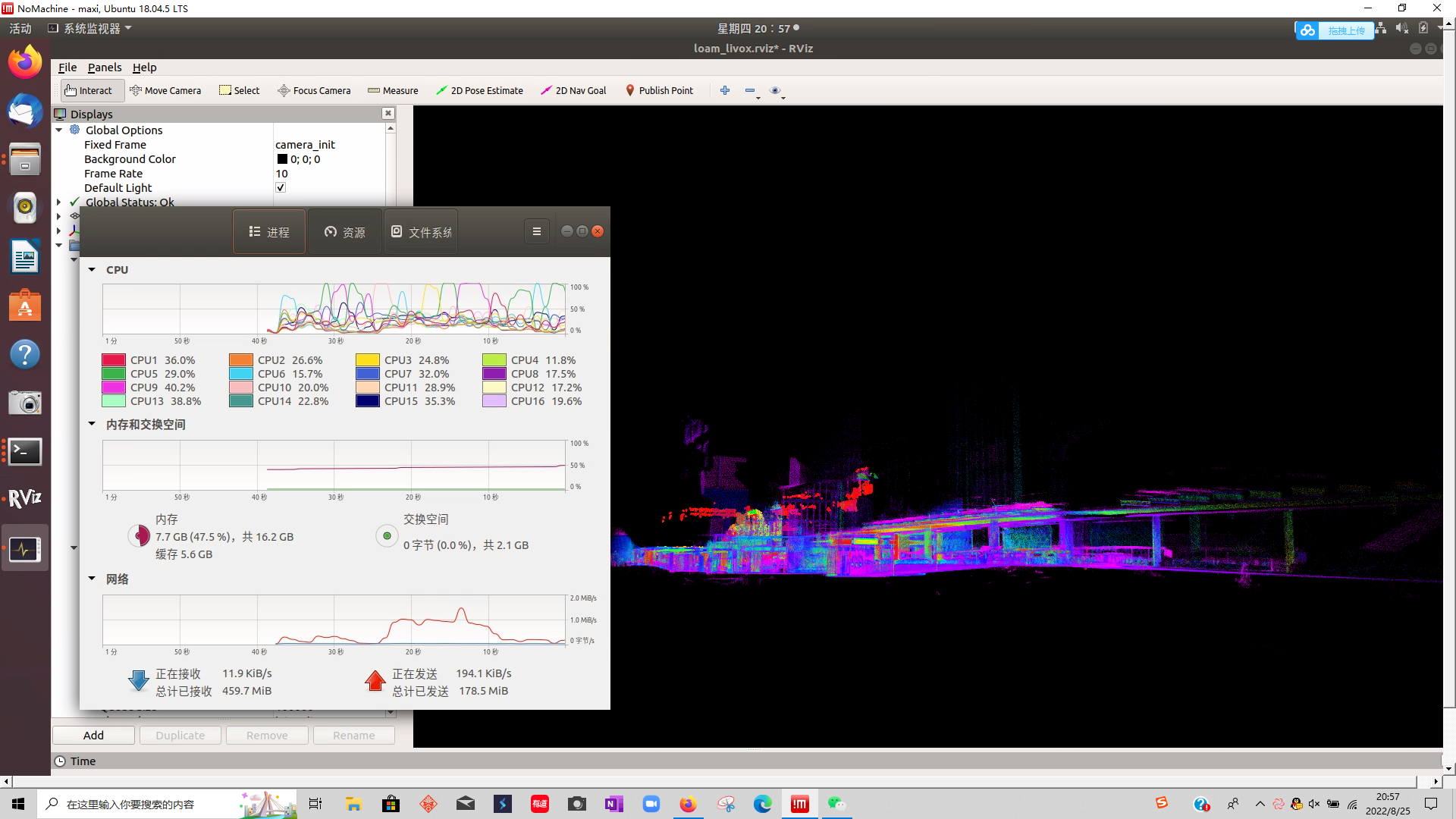Pick the 2D Pose Estimate tool
The height and width of the screenshot is (819, 1456).
[479, 90]
